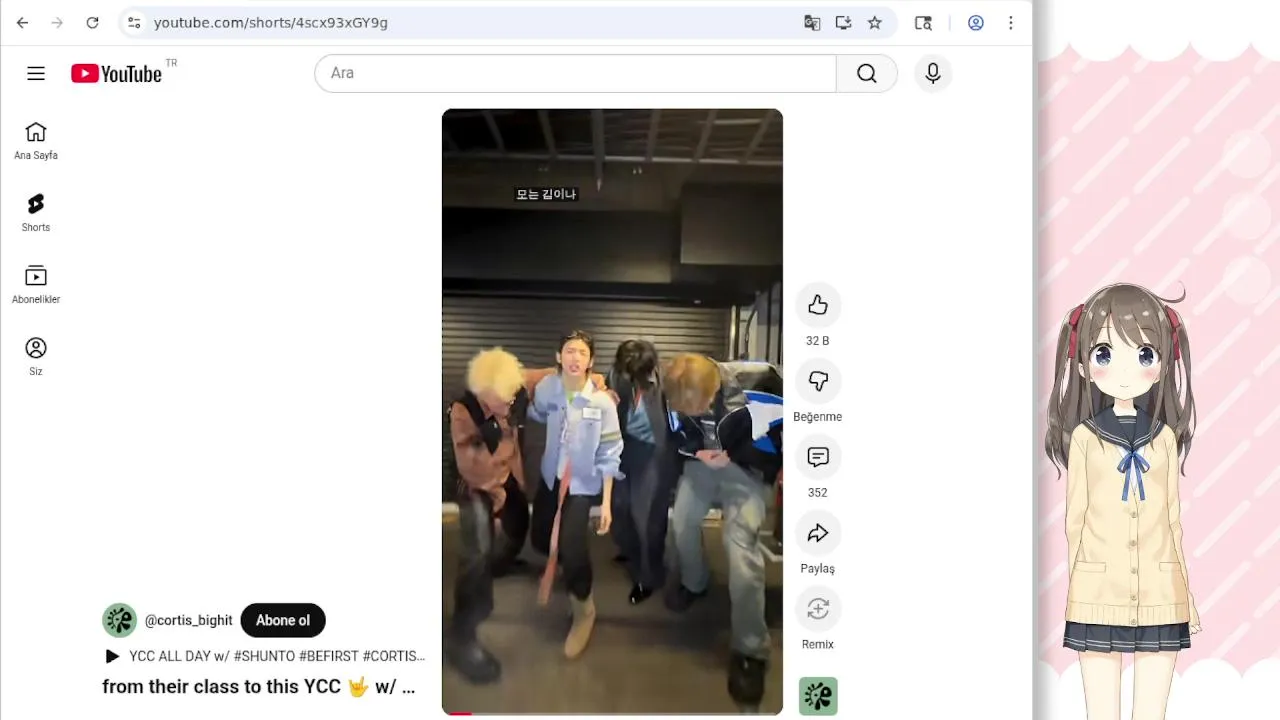Screen dimensions: 1280x720
Task: Go to YouTube home via logo
Action: 116,73
